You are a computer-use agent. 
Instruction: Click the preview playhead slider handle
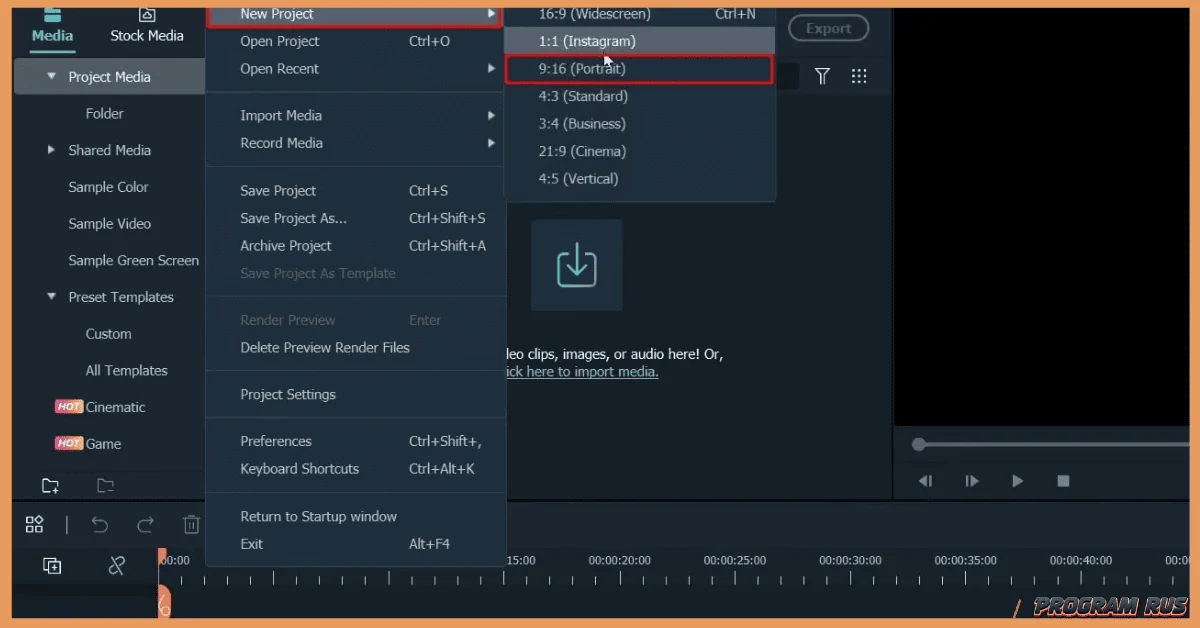coord(919,444)
